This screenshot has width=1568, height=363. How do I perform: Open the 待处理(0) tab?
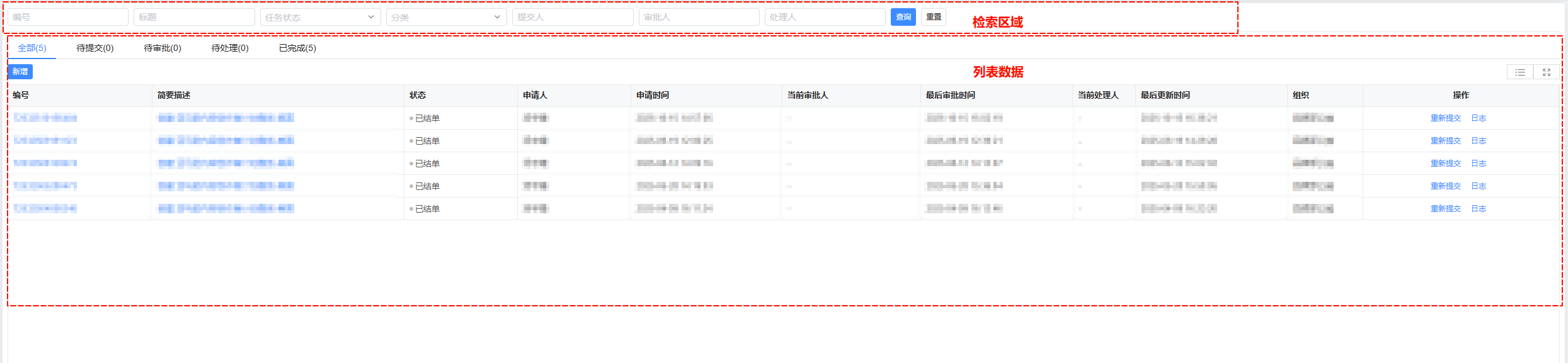[x=230, y=48]
